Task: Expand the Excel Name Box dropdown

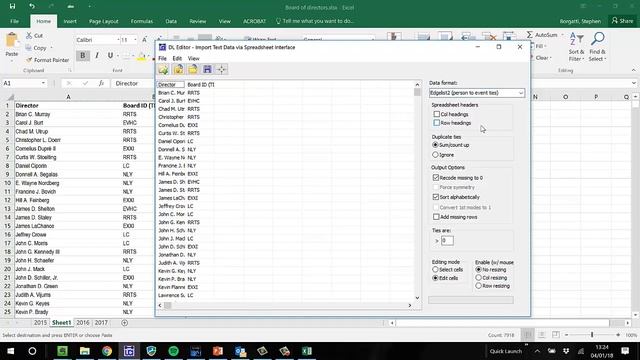Action: [x=43, y=83]
